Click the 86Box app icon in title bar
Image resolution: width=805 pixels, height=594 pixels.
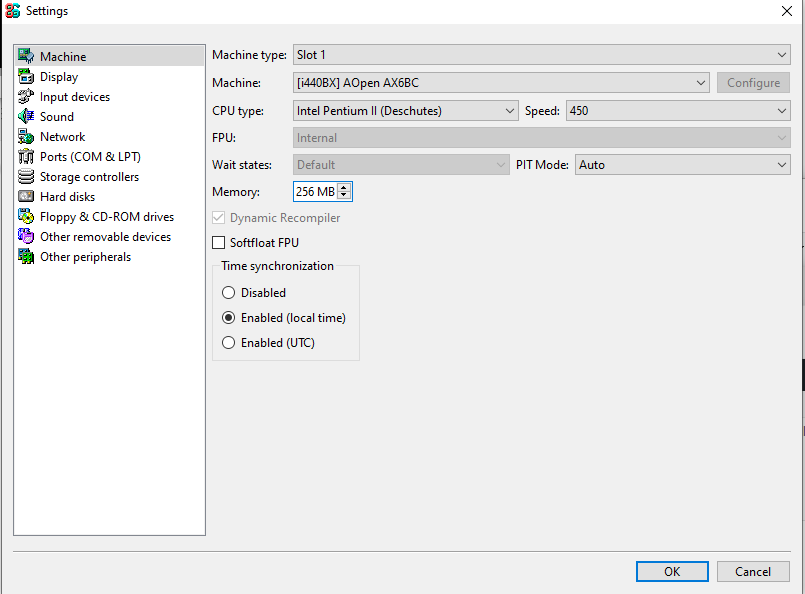click(x=12, y=10)
